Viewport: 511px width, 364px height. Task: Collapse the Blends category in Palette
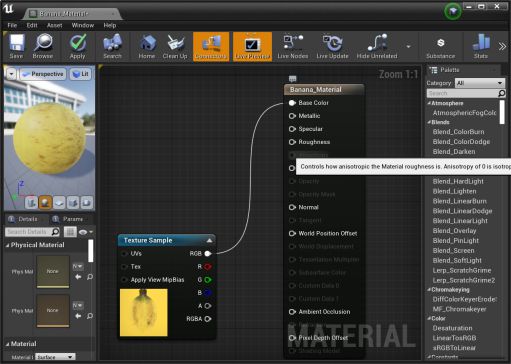click(429, 122)
